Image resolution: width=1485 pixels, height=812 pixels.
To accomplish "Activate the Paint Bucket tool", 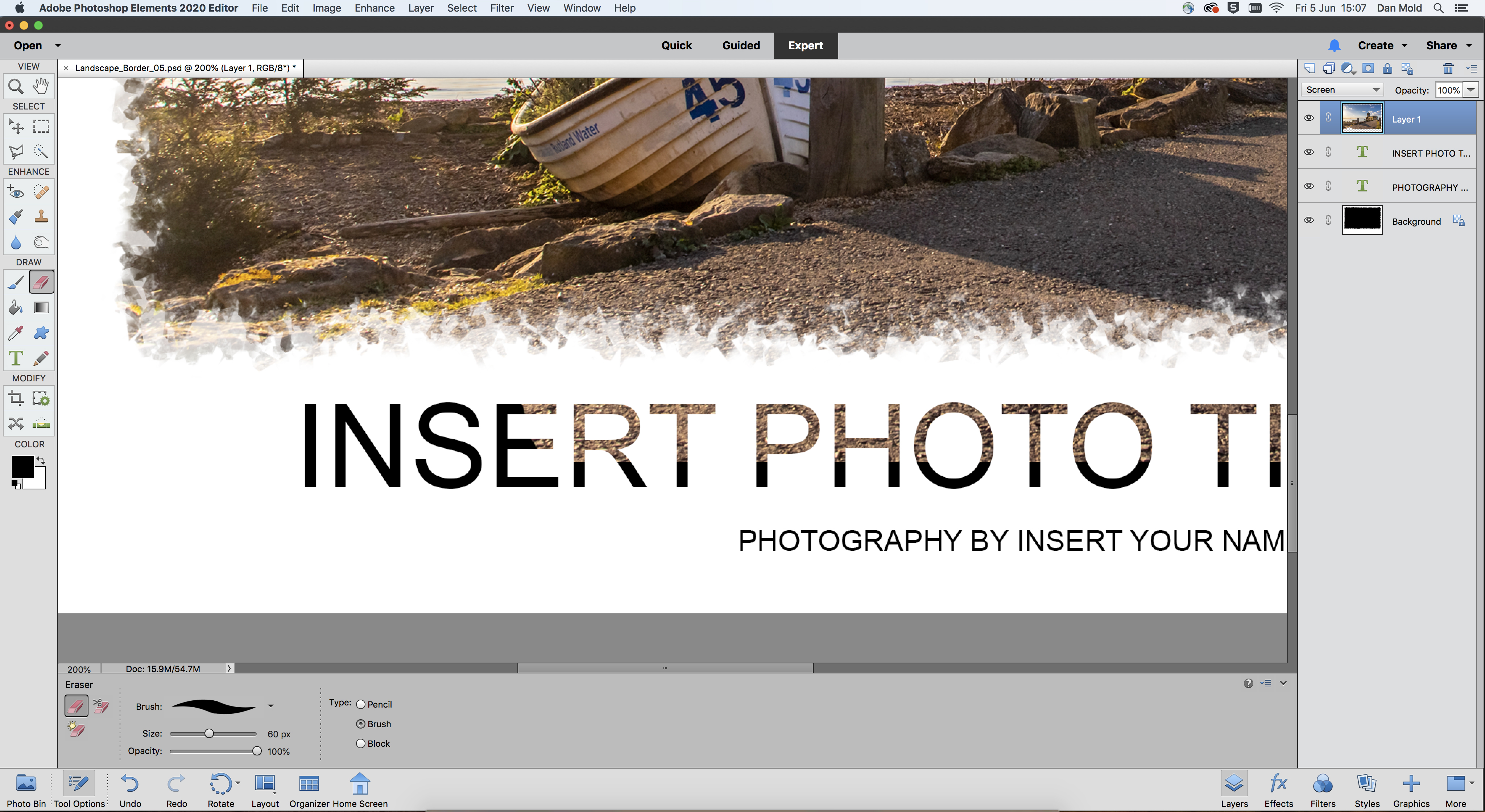I will point(16,308).
